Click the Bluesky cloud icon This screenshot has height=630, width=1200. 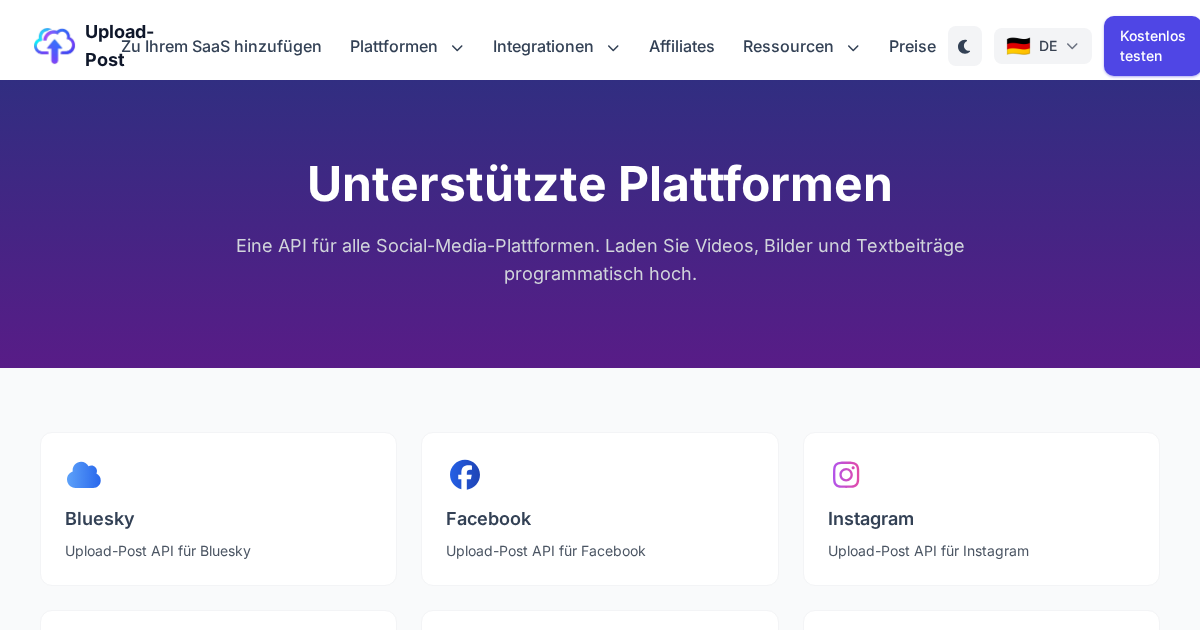click(84, 475)
